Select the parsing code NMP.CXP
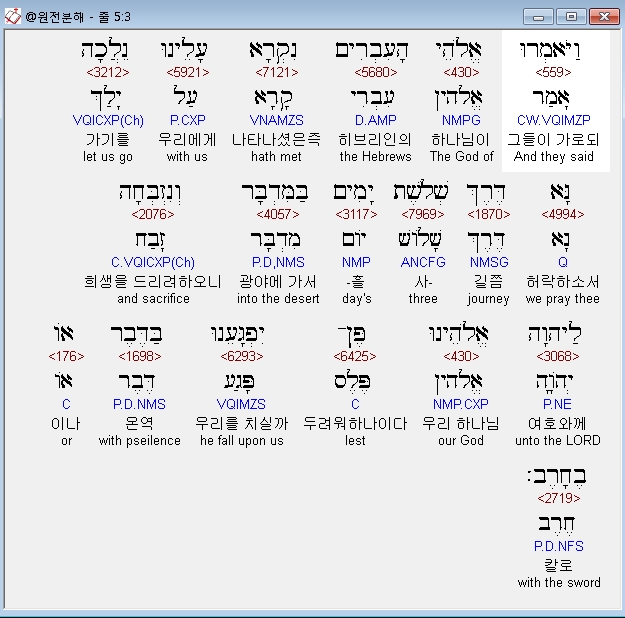625x618 pixels. 461,404
